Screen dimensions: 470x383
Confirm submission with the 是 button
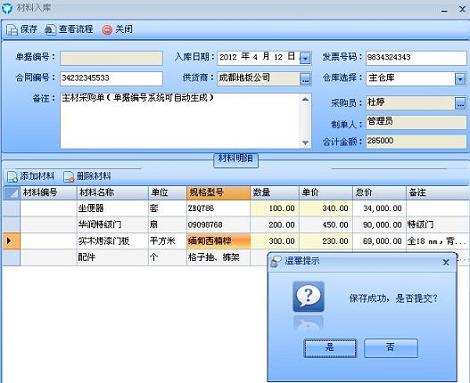click(330, 348)
